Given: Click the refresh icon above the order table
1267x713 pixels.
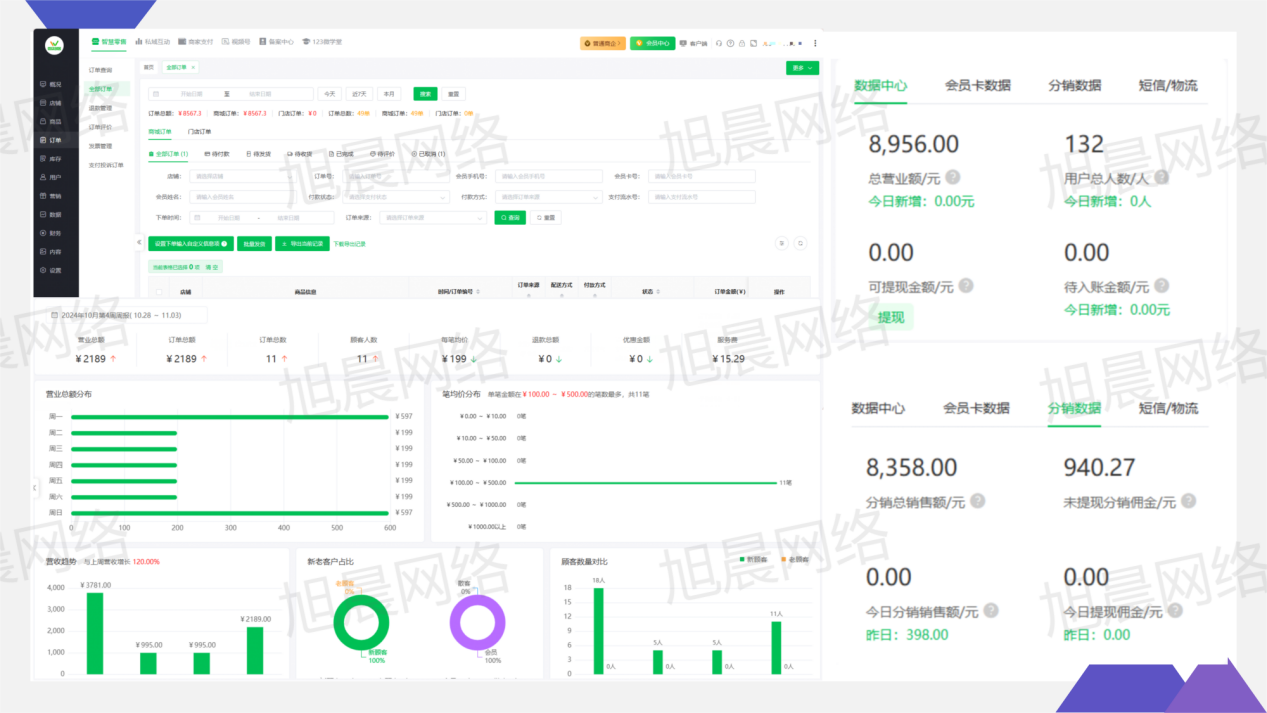Looking at the screenshot, I should [x=800, y=243].
